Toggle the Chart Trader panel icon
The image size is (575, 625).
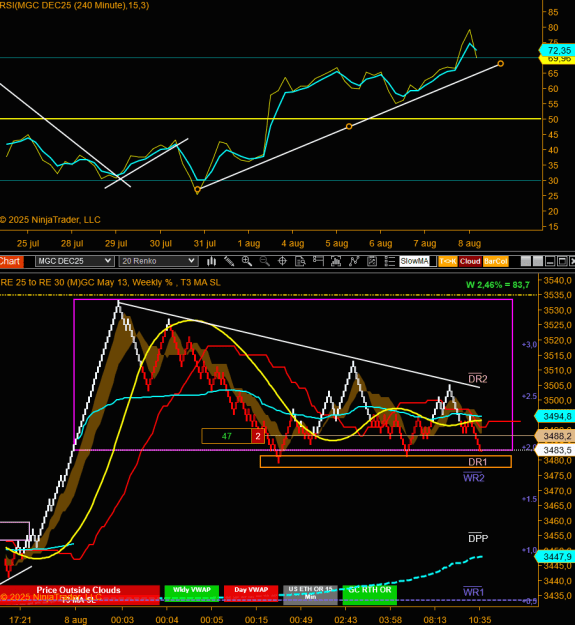(x=318, y=261)
